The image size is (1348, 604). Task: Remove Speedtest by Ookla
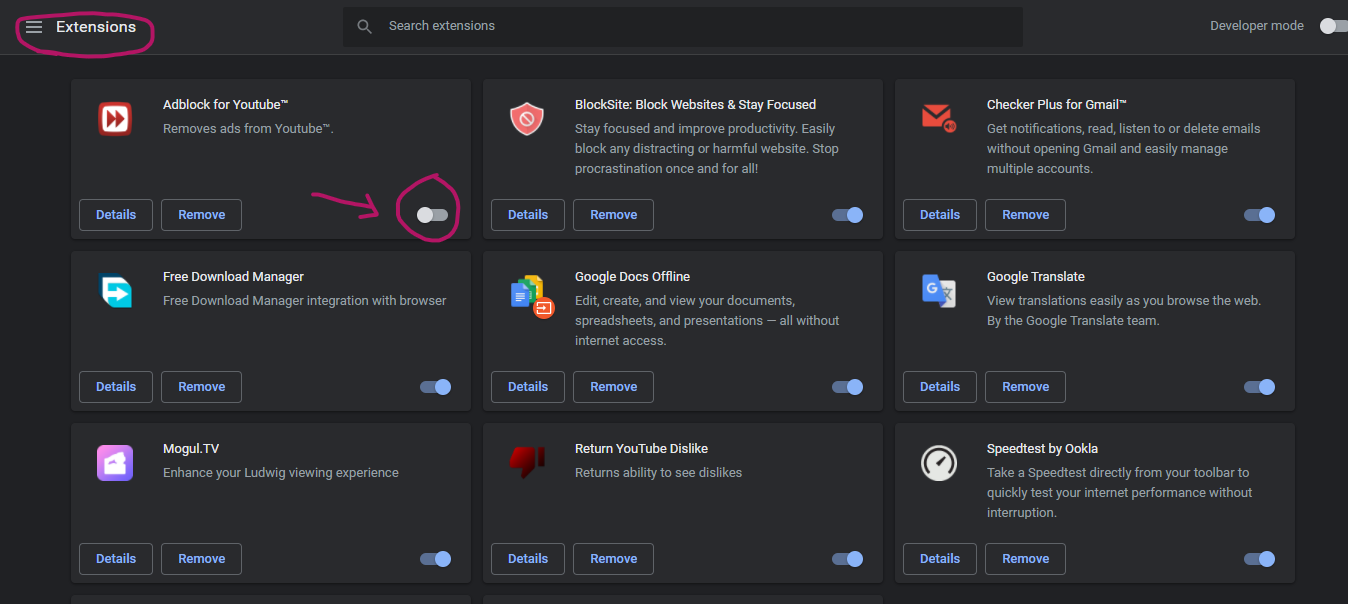click(x=1026, y=559)
